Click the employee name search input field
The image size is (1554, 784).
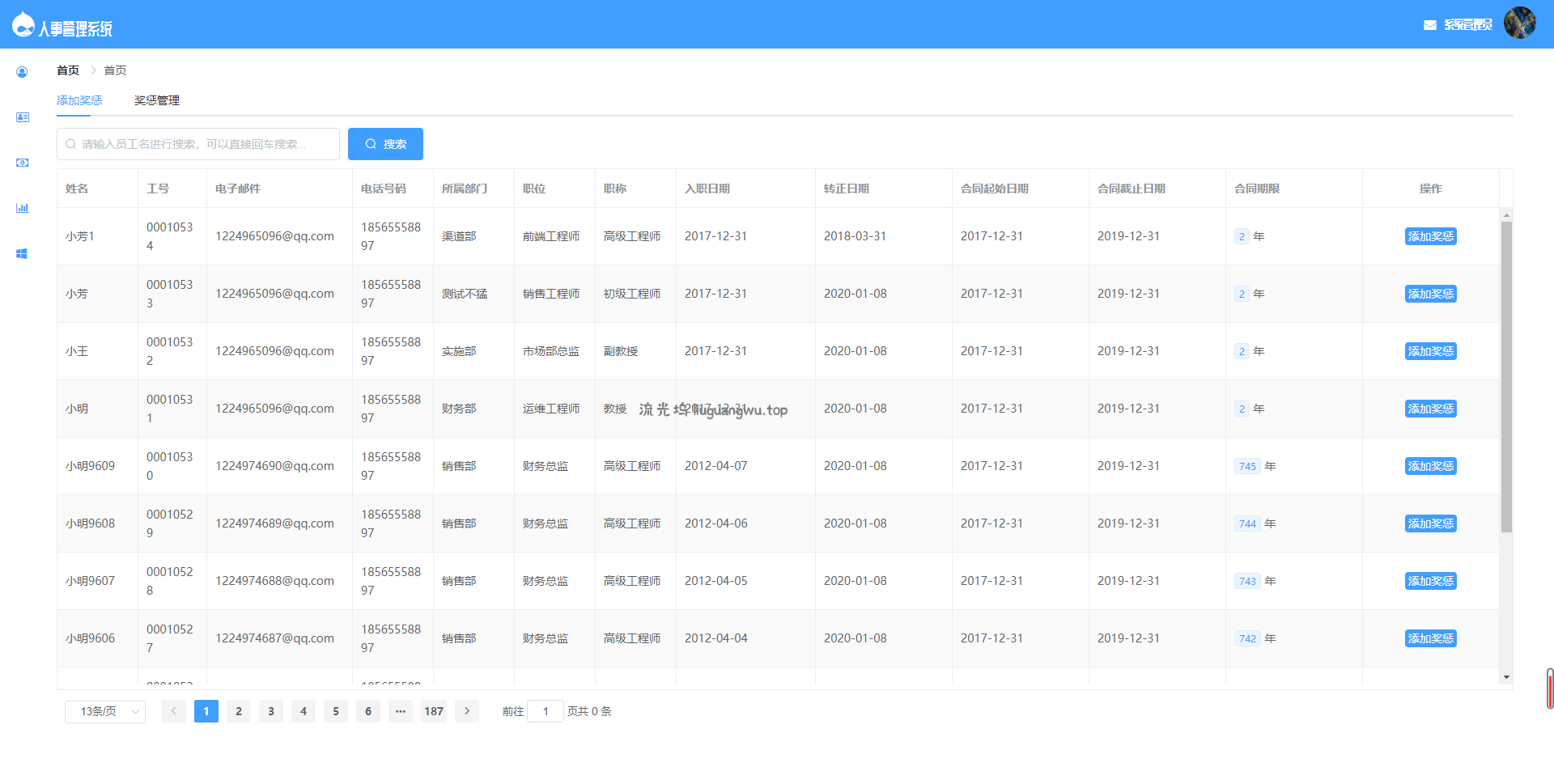tap(197, 143)
